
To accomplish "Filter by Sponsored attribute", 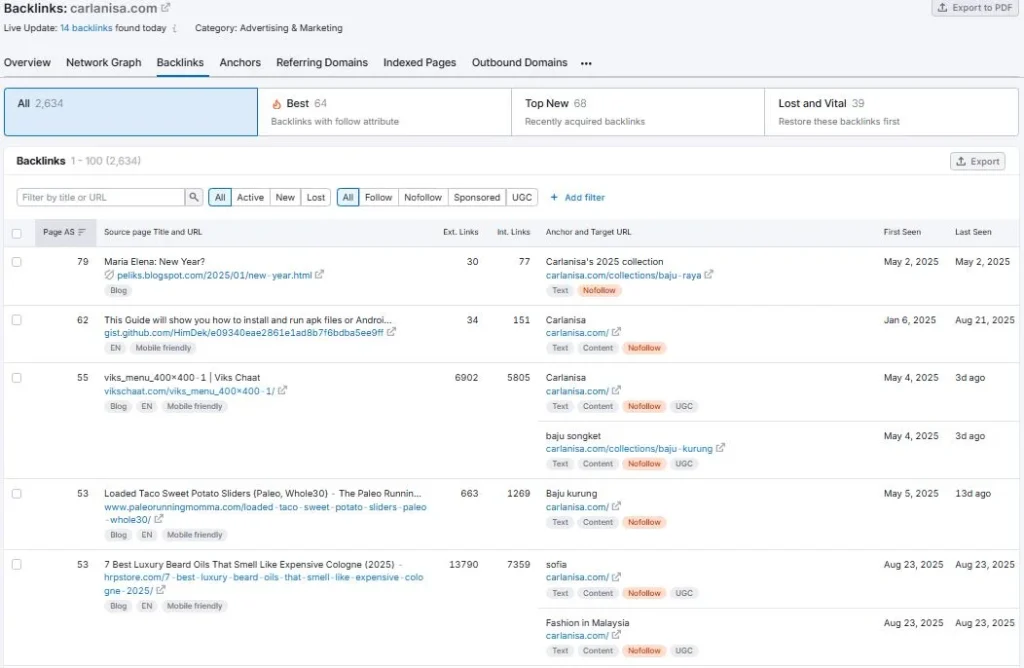I will 477,197.
